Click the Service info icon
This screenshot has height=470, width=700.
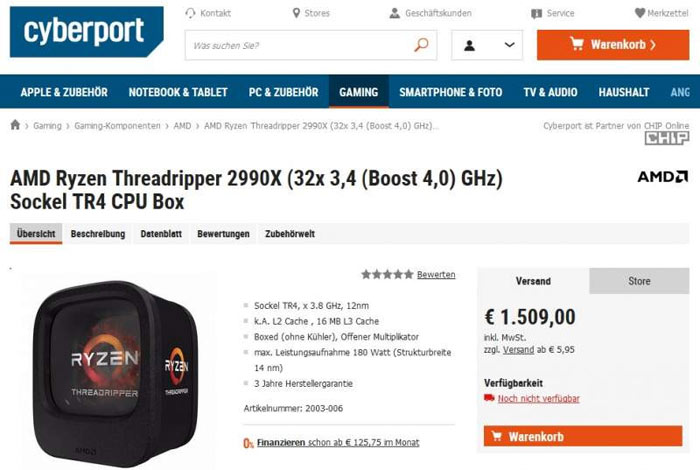pos(536,14)
